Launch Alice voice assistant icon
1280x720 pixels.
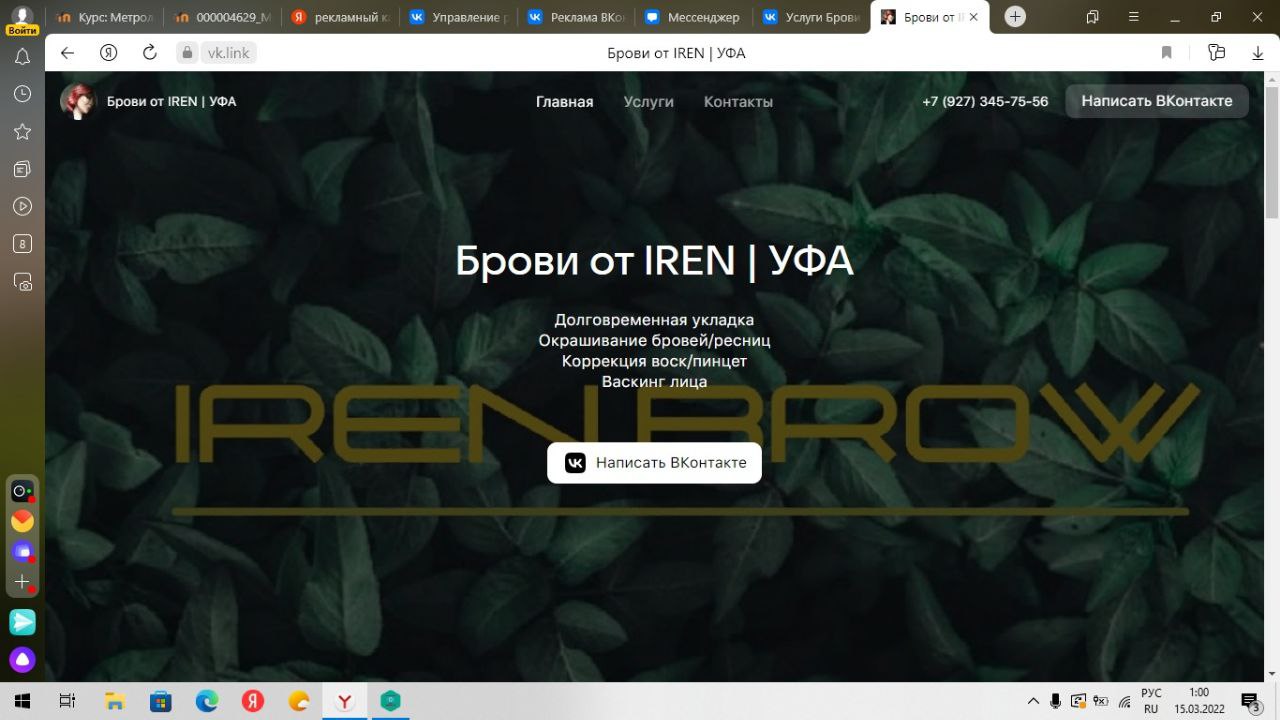22,660
